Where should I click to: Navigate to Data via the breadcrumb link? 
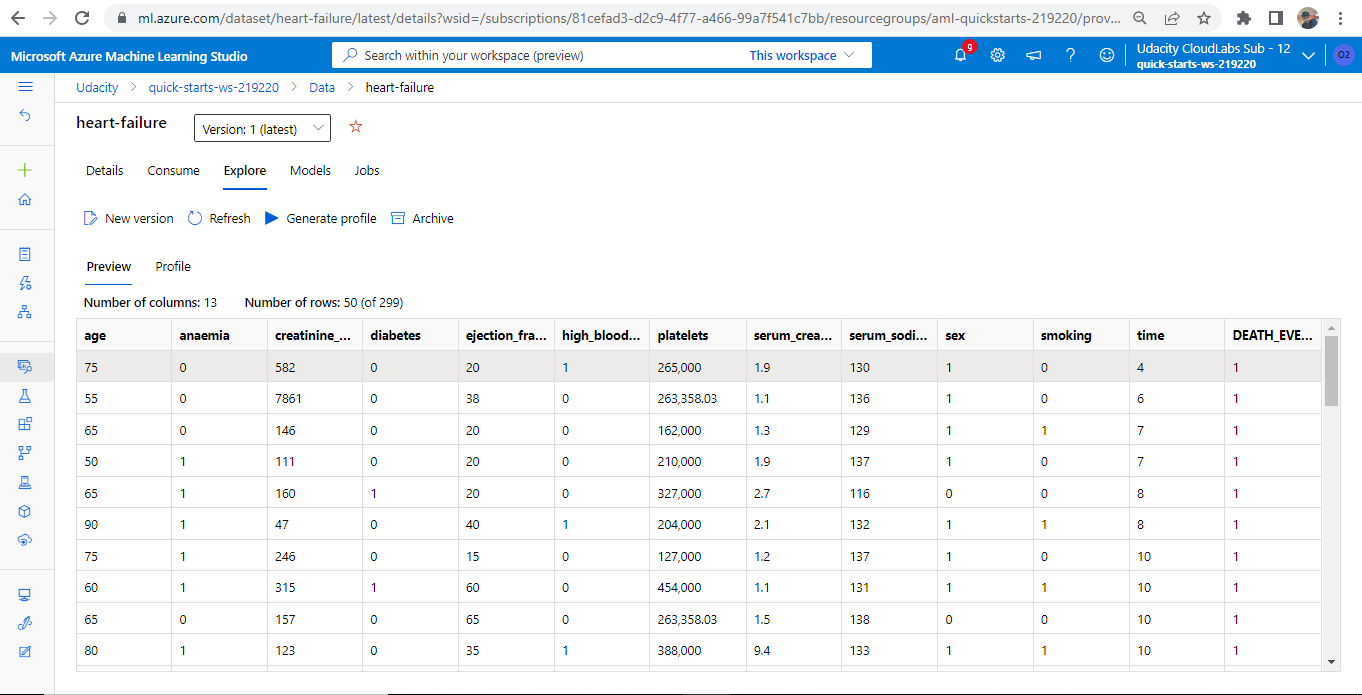click(x=322, y=87)
